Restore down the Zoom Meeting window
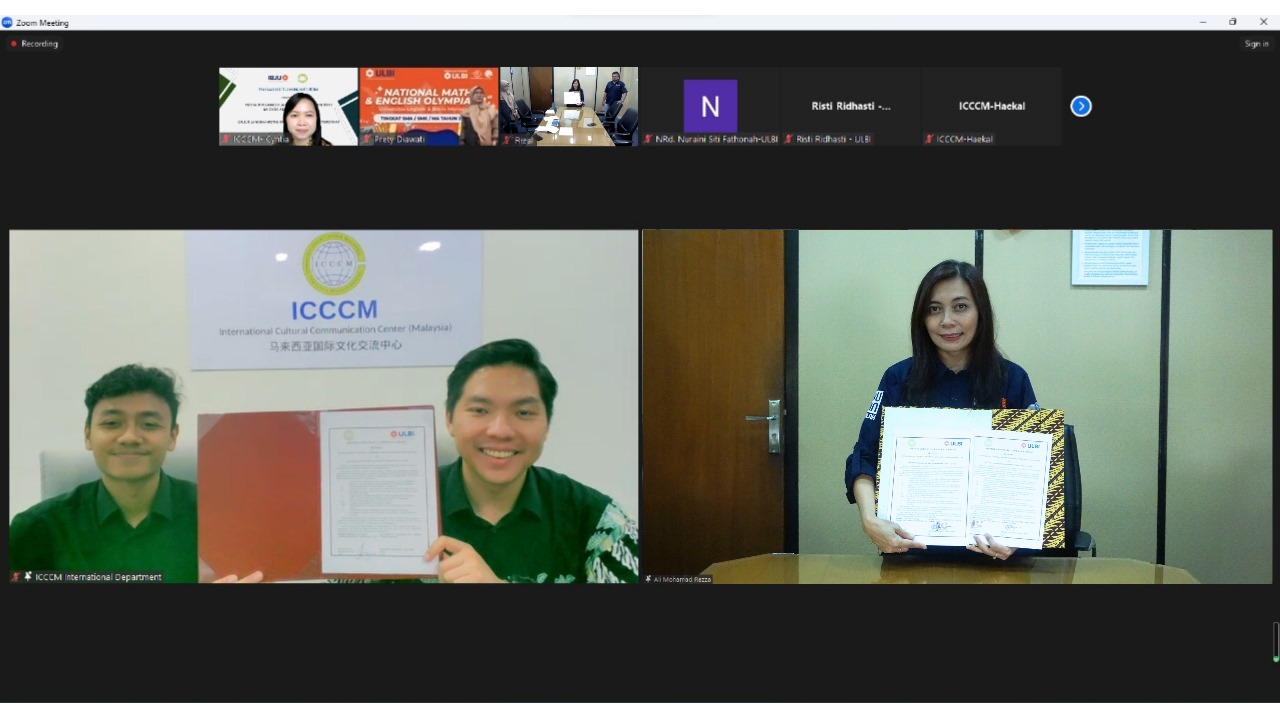The width and height of the screenshot is (1280, 717). click(1233, 22)
